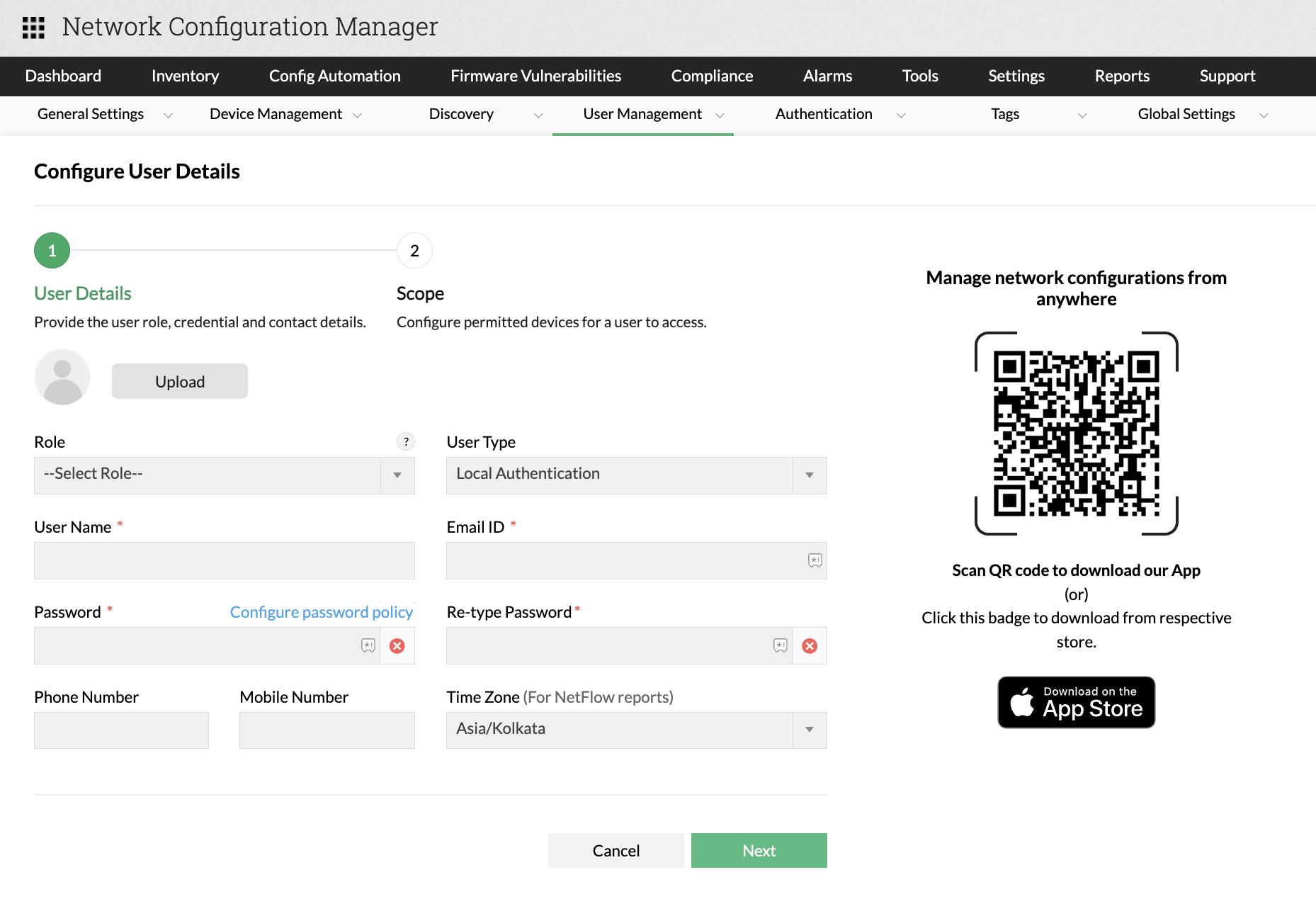Image resolution: width=1316 pixels, height=911 pixels.
Task: Click the Next button
Action: click(759, 850)
